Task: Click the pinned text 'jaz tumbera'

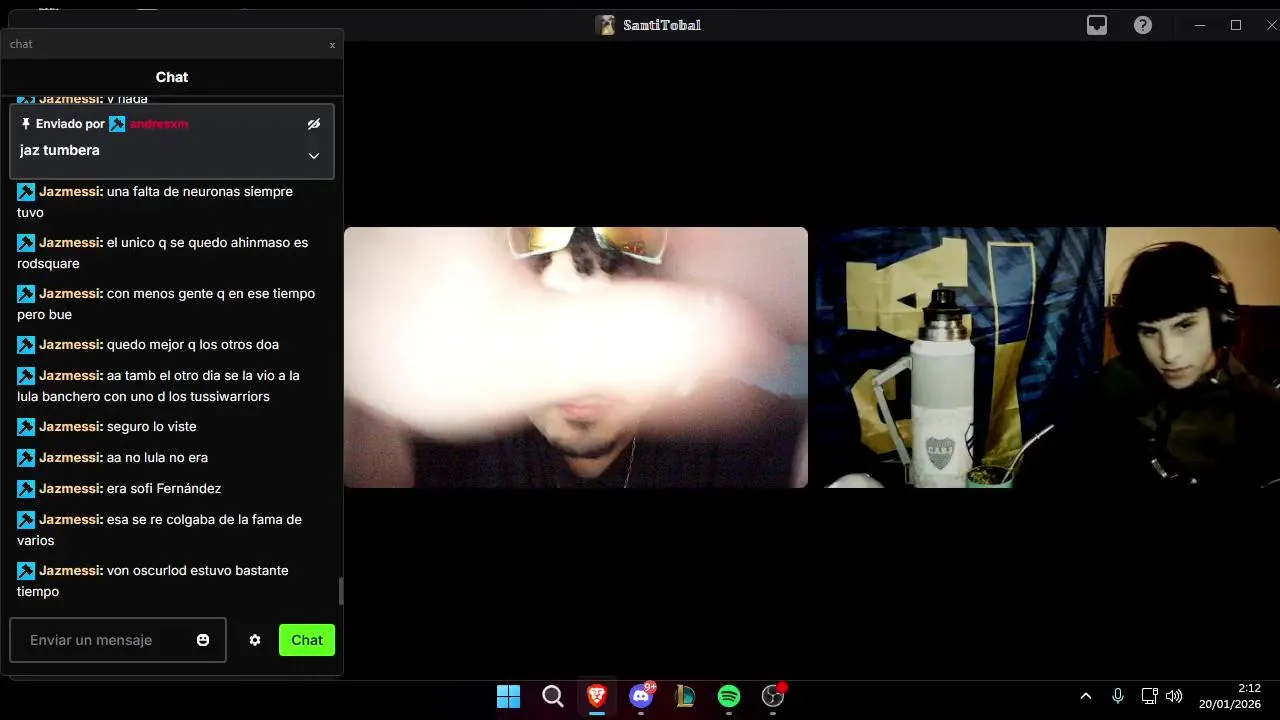Action: point(60,150)
